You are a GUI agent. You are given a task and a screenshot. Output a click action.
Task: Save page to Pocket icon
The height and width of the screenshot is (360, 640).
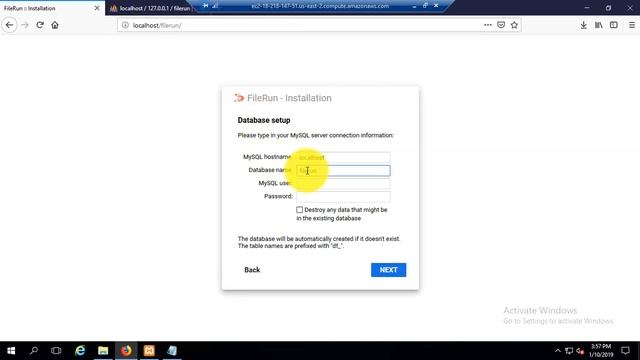[501, 25]
